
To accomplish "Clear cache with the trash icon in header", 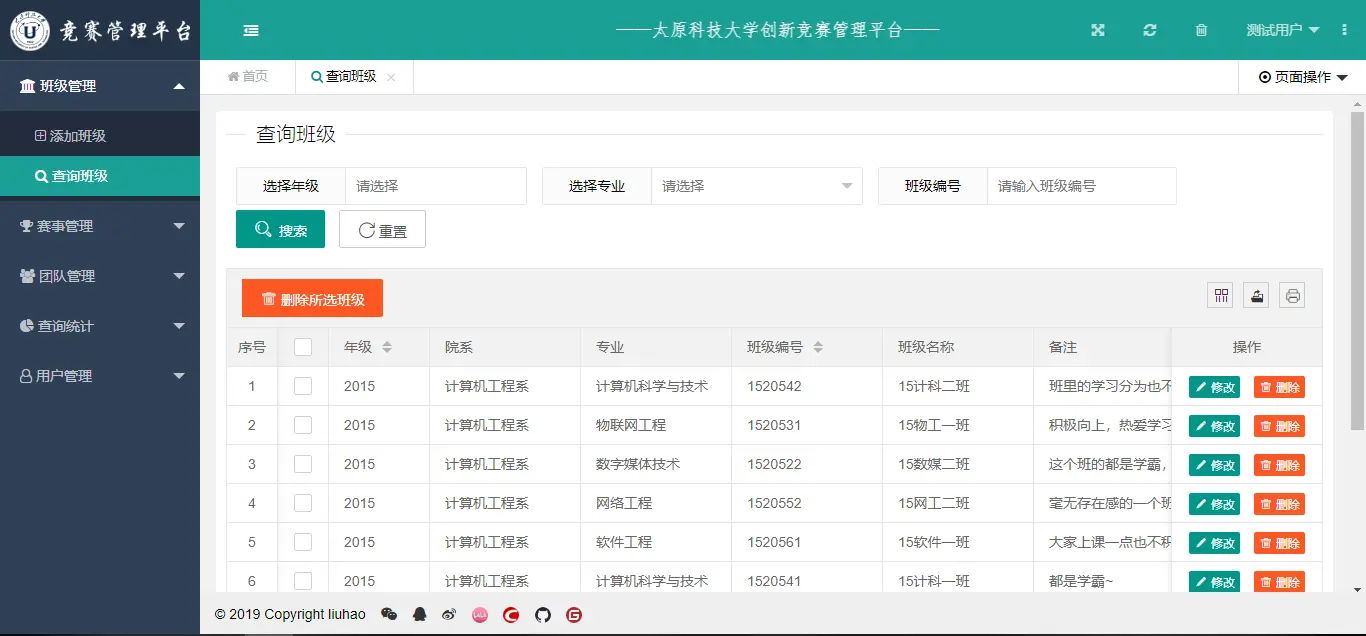I will click(x=1201, y=30).
